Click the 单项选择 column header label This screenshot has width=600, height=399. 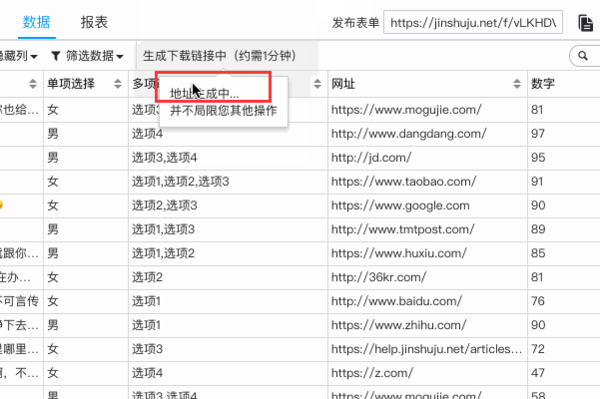click(x=71, y=84)
